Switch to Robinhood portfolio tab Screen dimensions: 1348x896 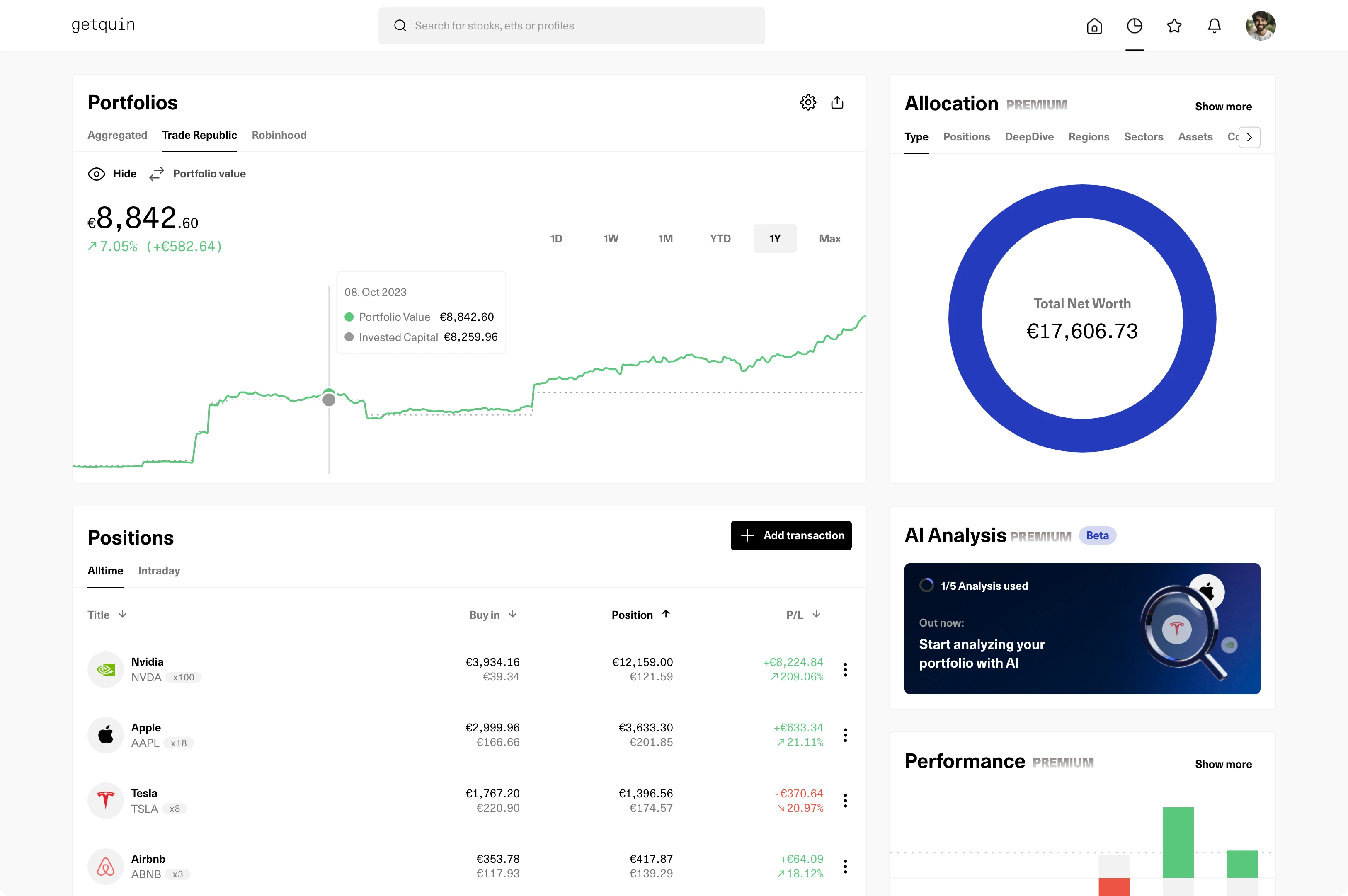click(279, 136)
